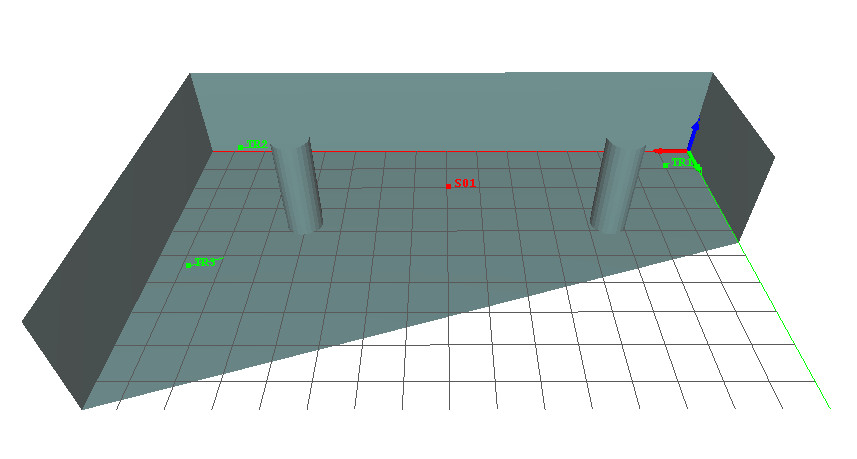Click the TR3 text label

pos(205,262)
